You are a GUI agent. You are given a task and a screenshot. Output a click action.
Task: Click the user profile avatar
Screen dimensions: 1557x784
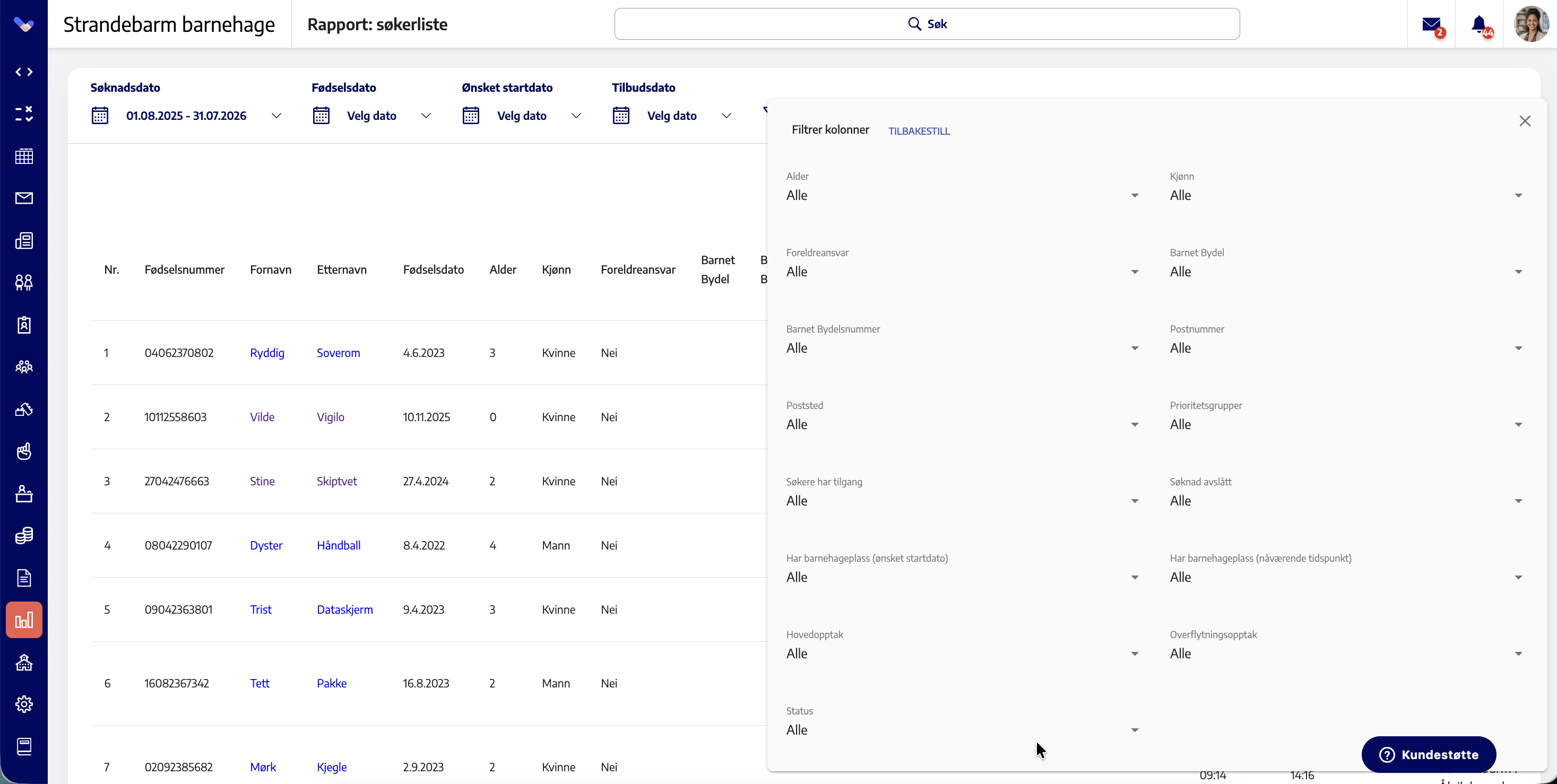tap(1530, 24)
